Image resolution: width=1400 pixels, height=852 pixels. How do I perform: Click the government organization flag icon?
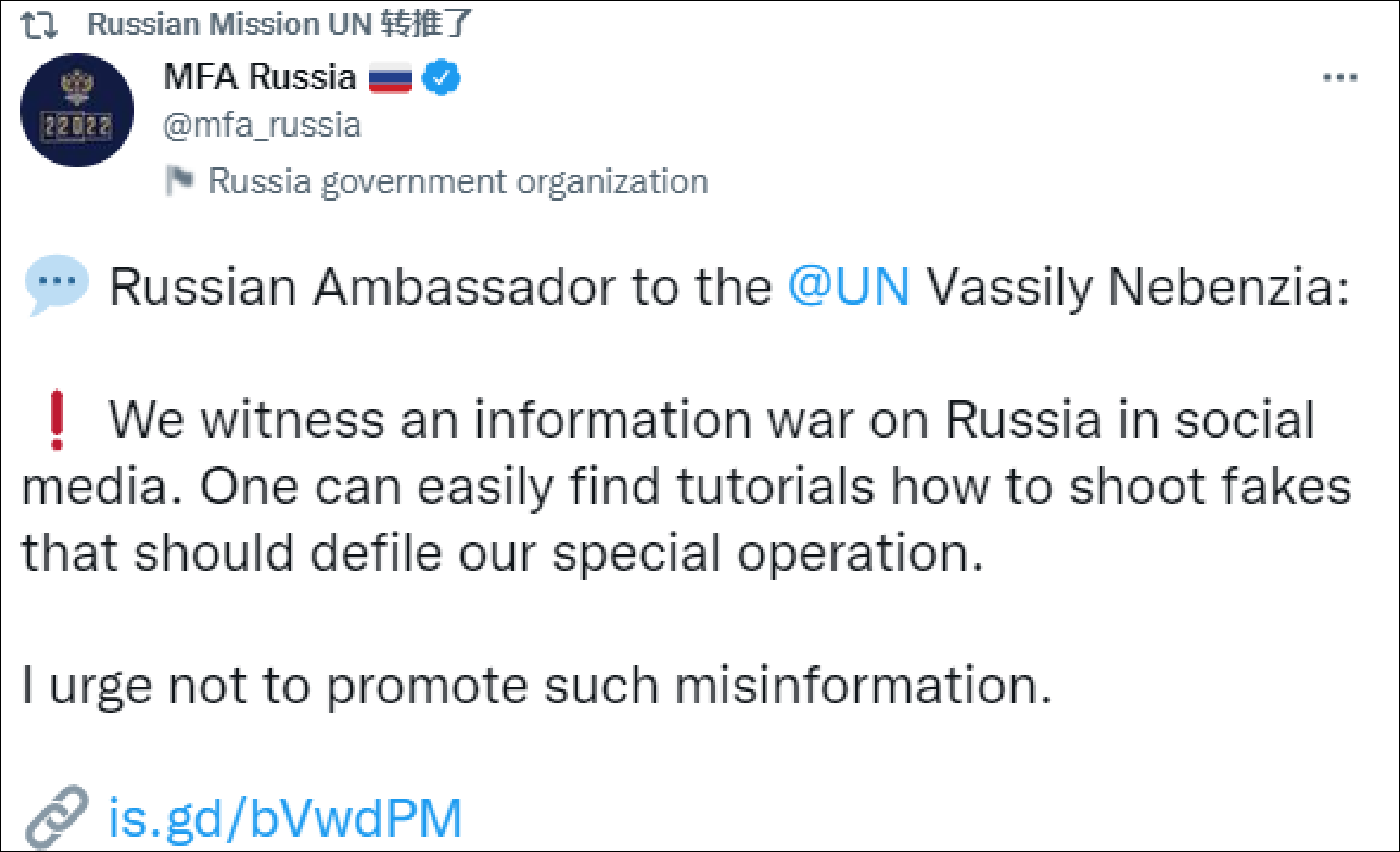point(179,181)
